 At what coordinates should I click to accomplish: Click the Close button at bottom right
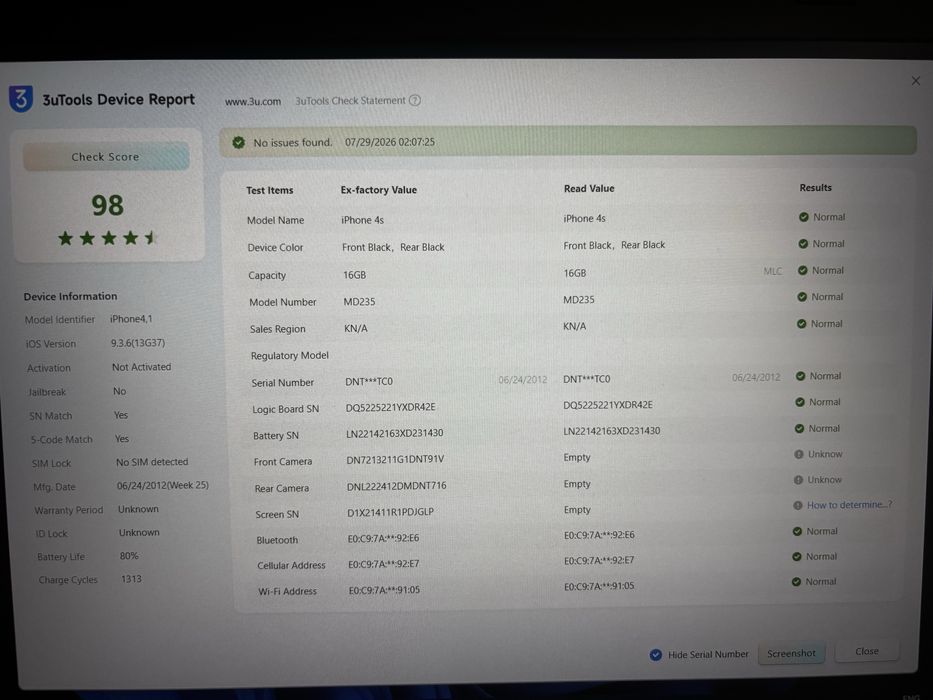866,651
